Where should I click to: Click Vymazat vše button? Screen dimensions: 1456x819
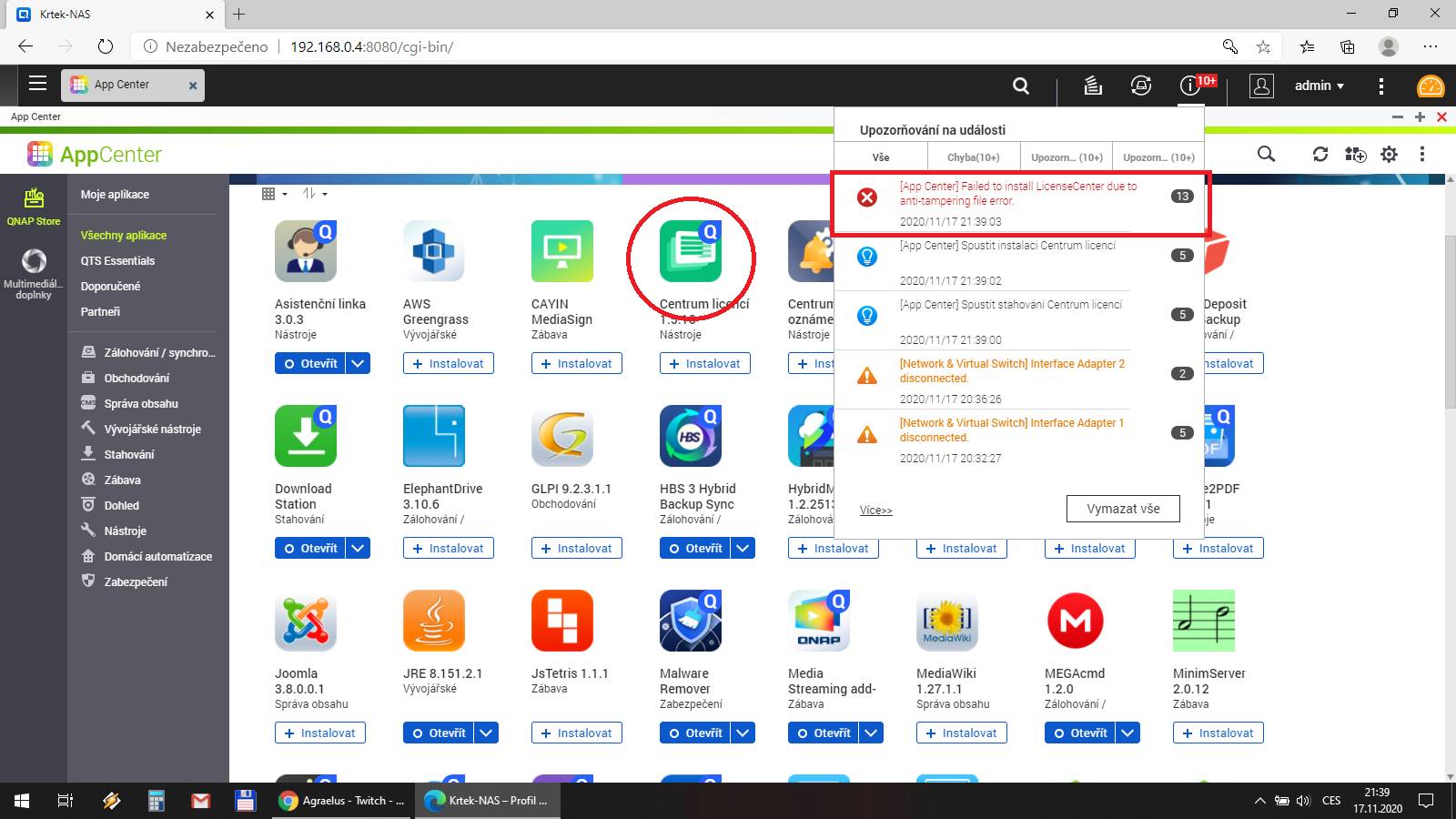(x=1123, y=509)
